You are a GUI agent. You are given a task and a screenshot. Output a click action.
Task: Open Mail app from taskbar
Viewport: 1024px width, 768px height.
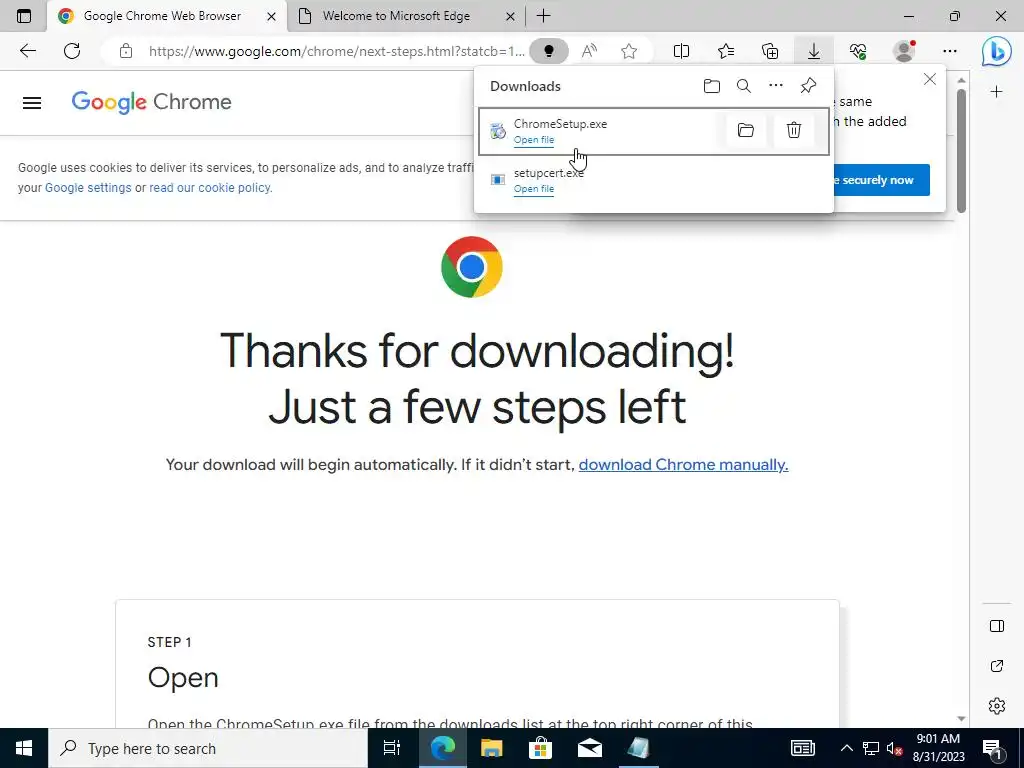pyautogui.click(x=589, y=748)
